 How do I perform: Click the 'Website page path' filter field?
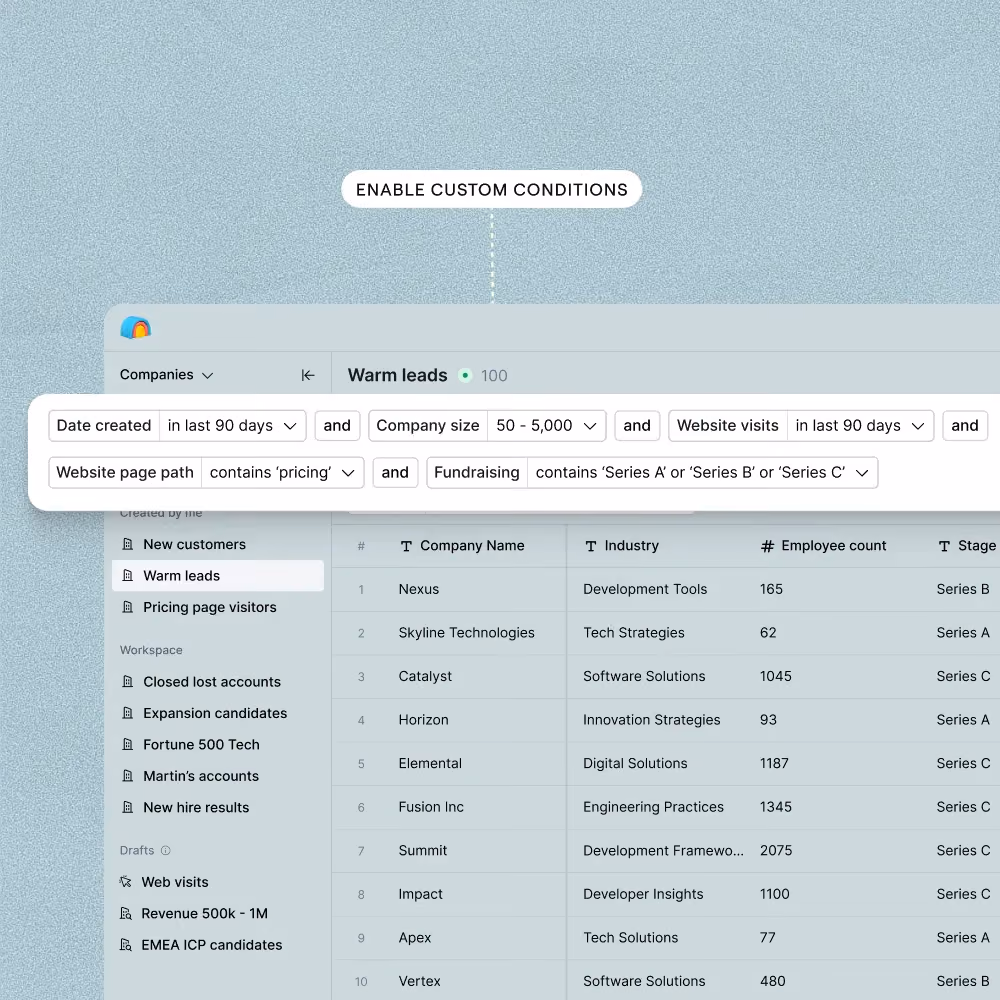pyautogui.click(x=125, y=473)
